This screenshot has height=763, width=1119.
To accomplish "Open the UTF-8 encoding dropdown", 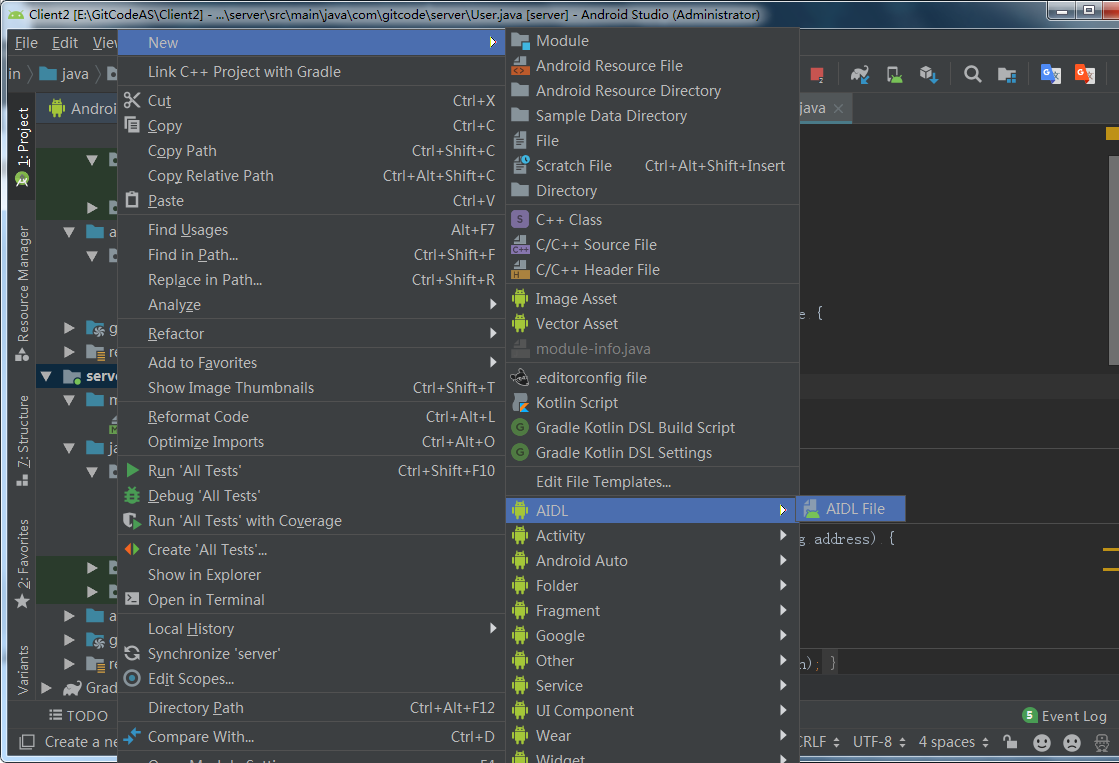I will (x=879, y=742).
